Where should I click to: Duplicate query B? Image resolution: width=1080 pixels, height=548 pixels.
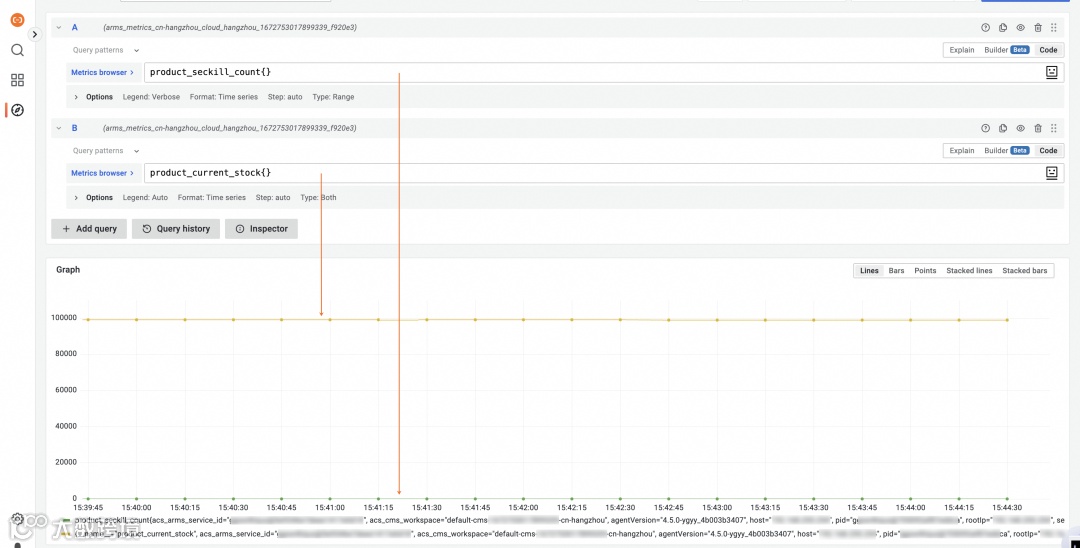(x=1003, y=128)
